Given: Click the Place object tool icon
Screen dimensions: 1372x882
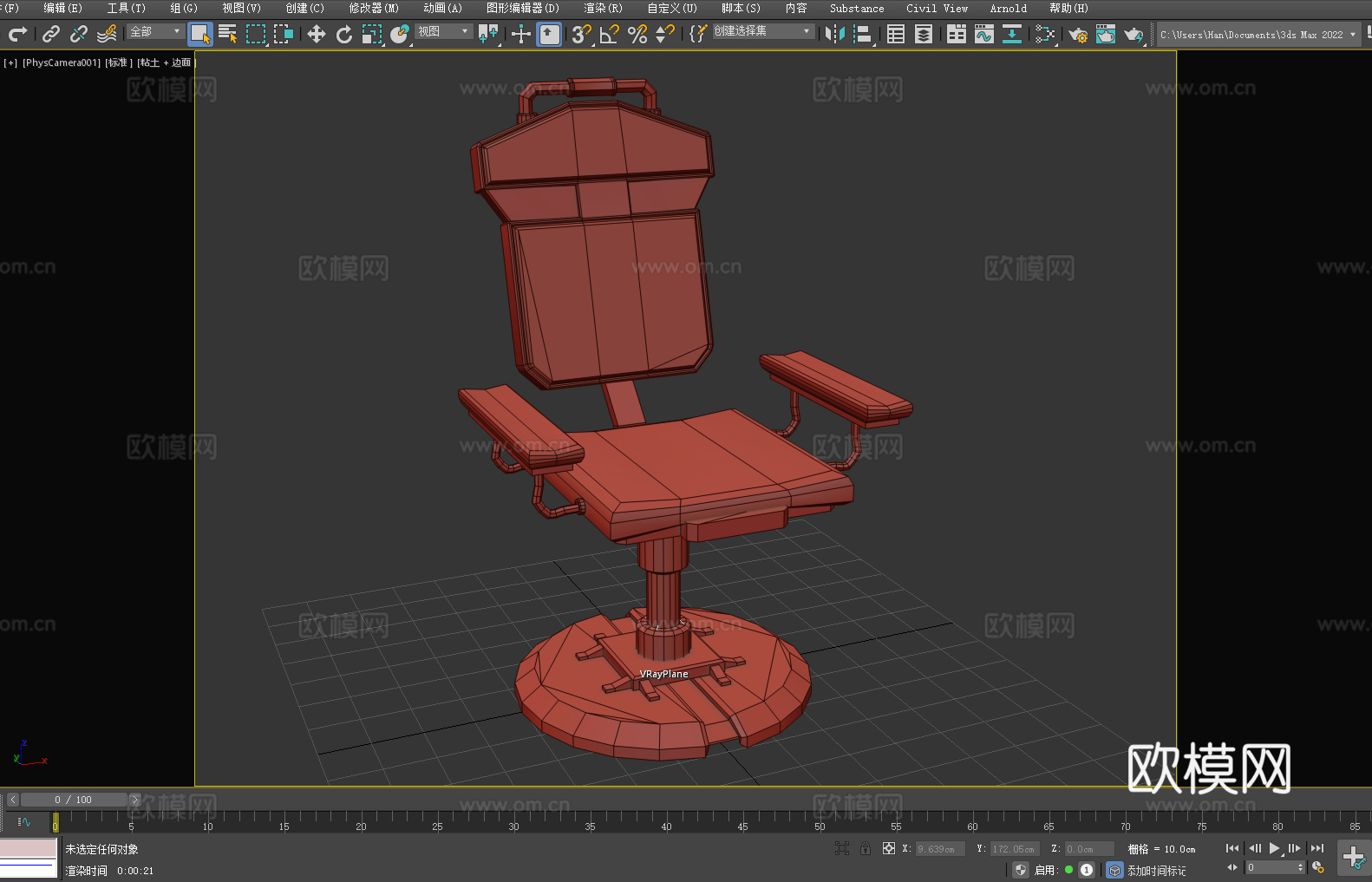Looking at the screenshot, I should pos(400,34).
